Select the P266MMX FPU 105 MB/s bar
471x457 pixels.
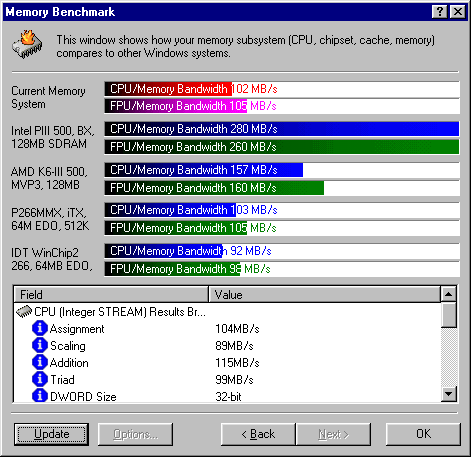tap(282, 228)
